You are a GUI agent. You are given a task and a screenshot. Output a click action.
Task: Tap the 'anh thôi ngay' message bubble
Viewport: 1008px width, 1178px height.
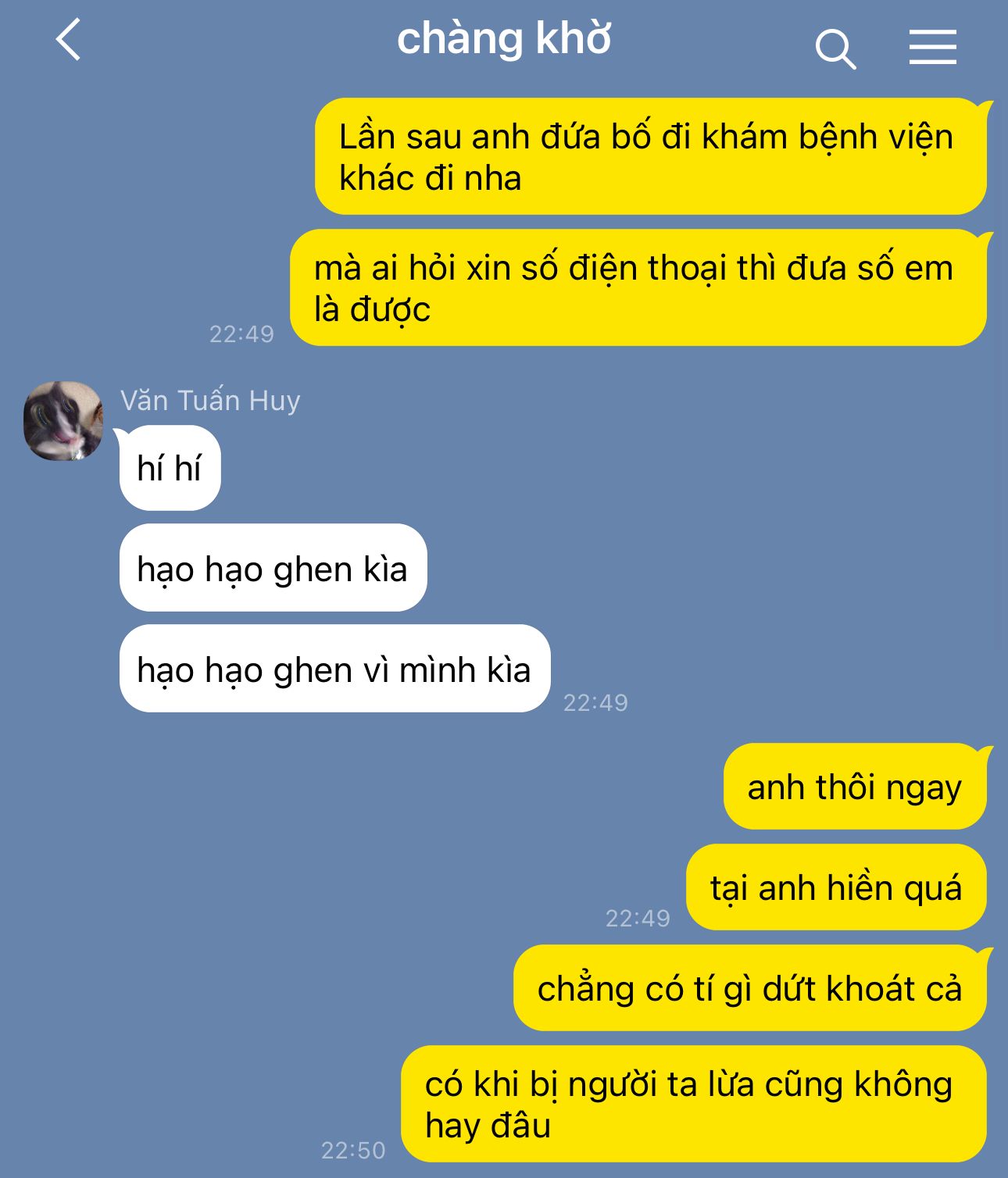[x=855, y=786]
